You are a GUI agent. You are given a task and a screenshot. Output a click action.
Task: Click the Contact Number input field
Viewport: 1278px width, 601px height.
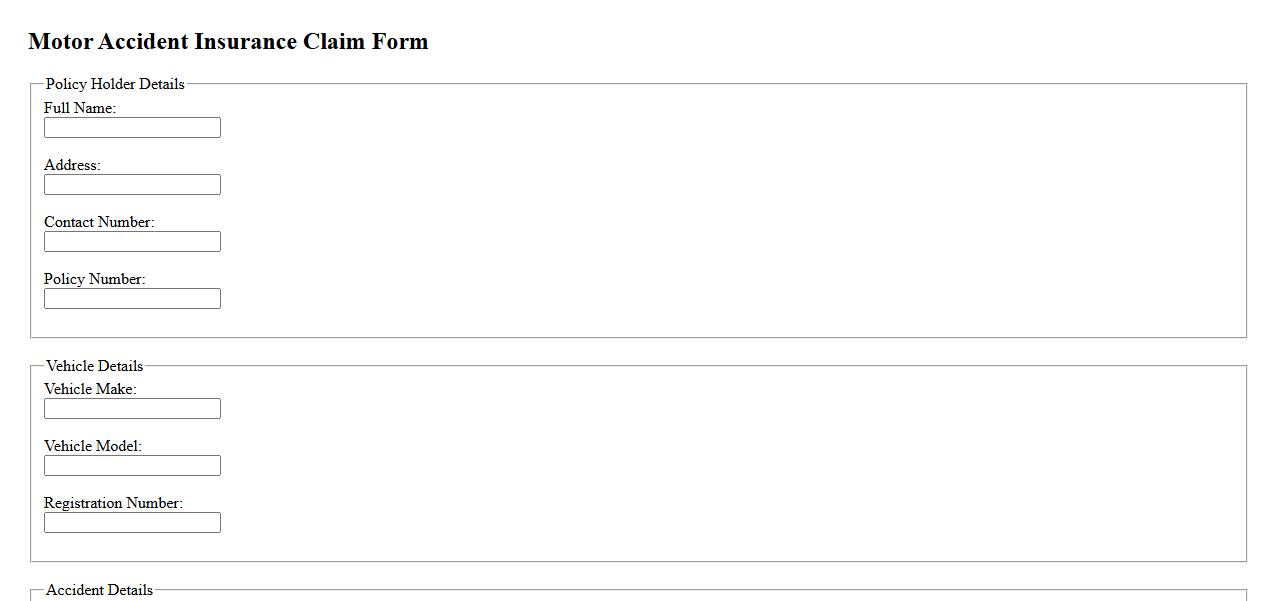pos(132,242)
